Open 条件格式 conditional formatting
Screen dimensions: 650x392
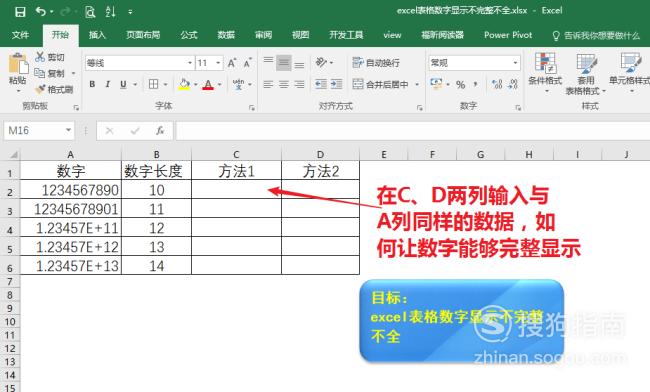[545, 73]
